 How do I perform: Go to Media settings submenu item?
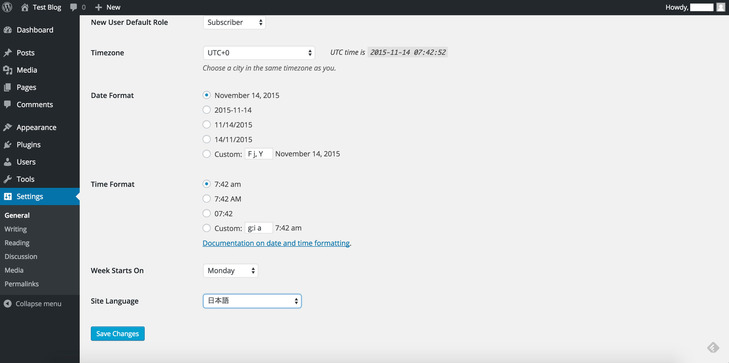(14, 270)
